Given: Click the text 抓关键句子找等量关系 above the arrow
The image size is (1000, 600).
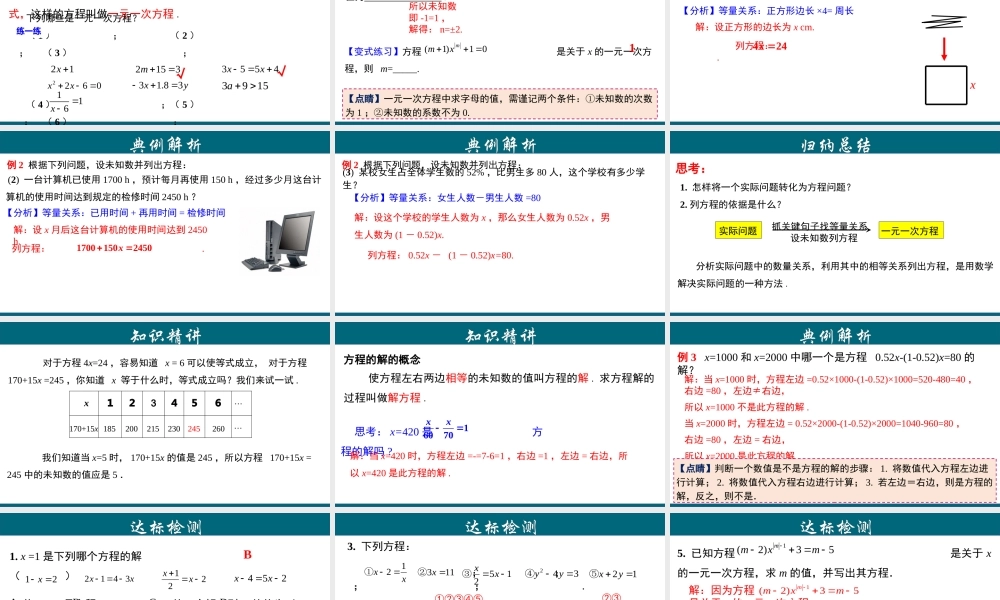Looking at the screenshot, I should tap(820, 226).
